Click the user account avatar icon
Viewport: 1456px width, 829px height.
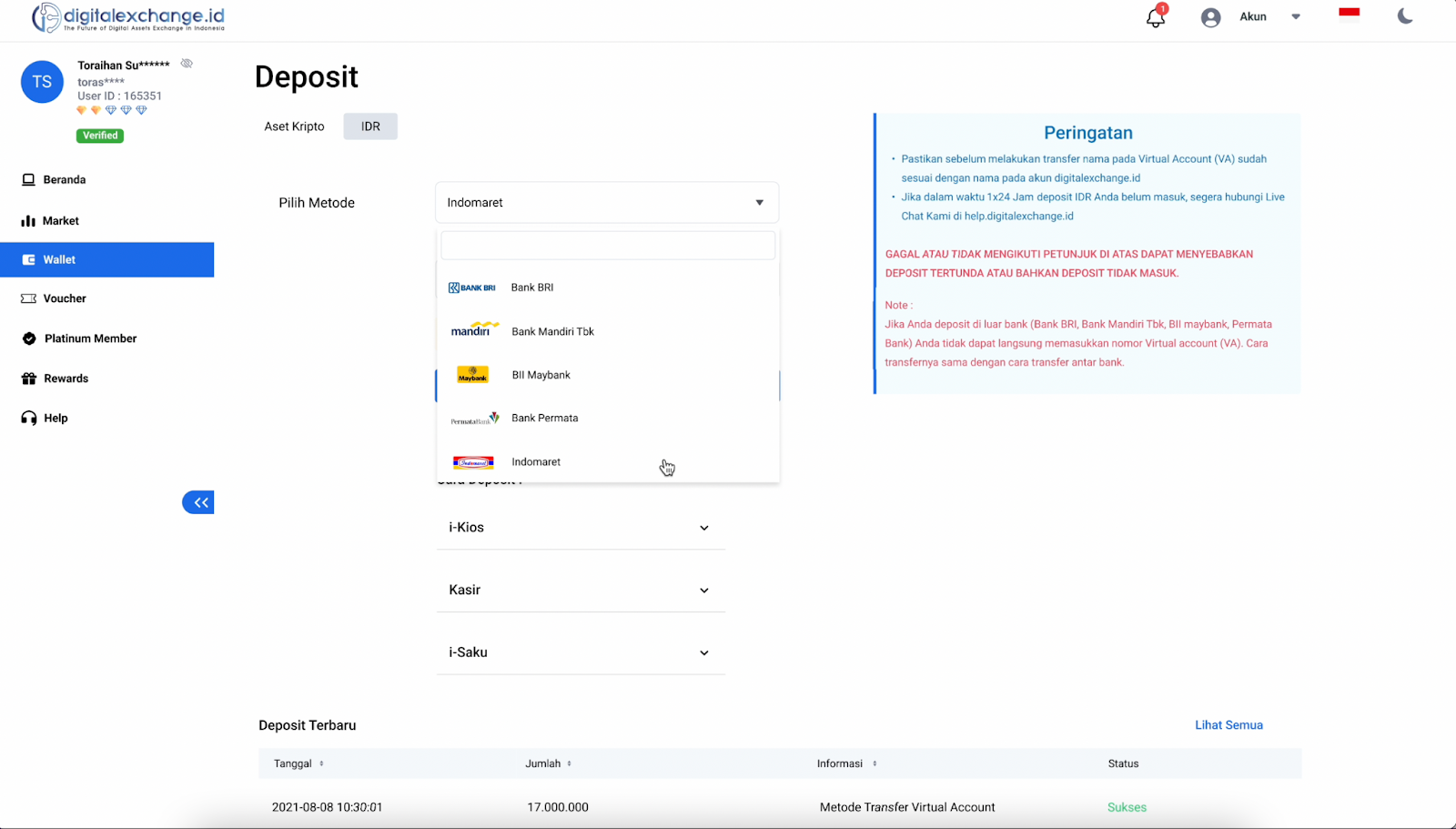tap(1210, 17)
